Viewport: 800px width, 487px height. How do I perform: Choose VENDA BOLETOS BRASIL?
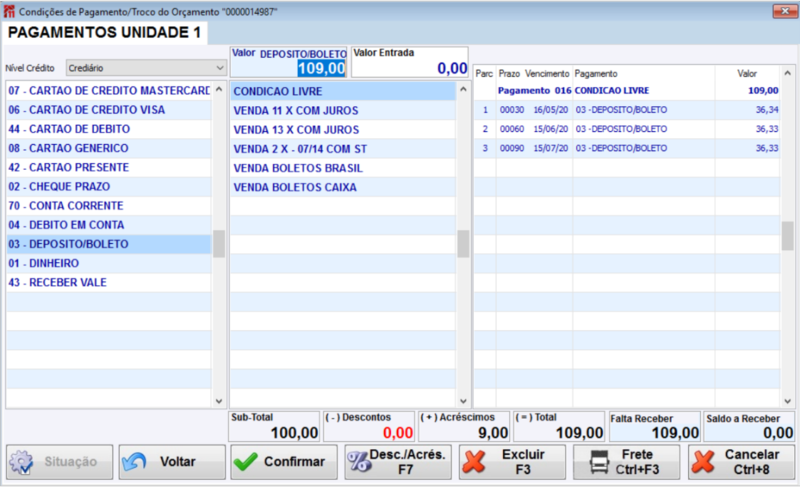point(343,168)
